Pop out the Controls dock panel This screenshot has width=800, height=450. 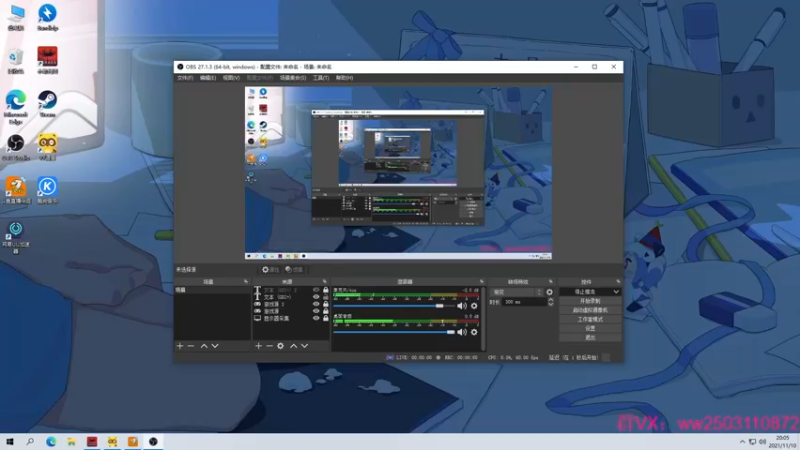pyautogui.click(x=618, y=282)
